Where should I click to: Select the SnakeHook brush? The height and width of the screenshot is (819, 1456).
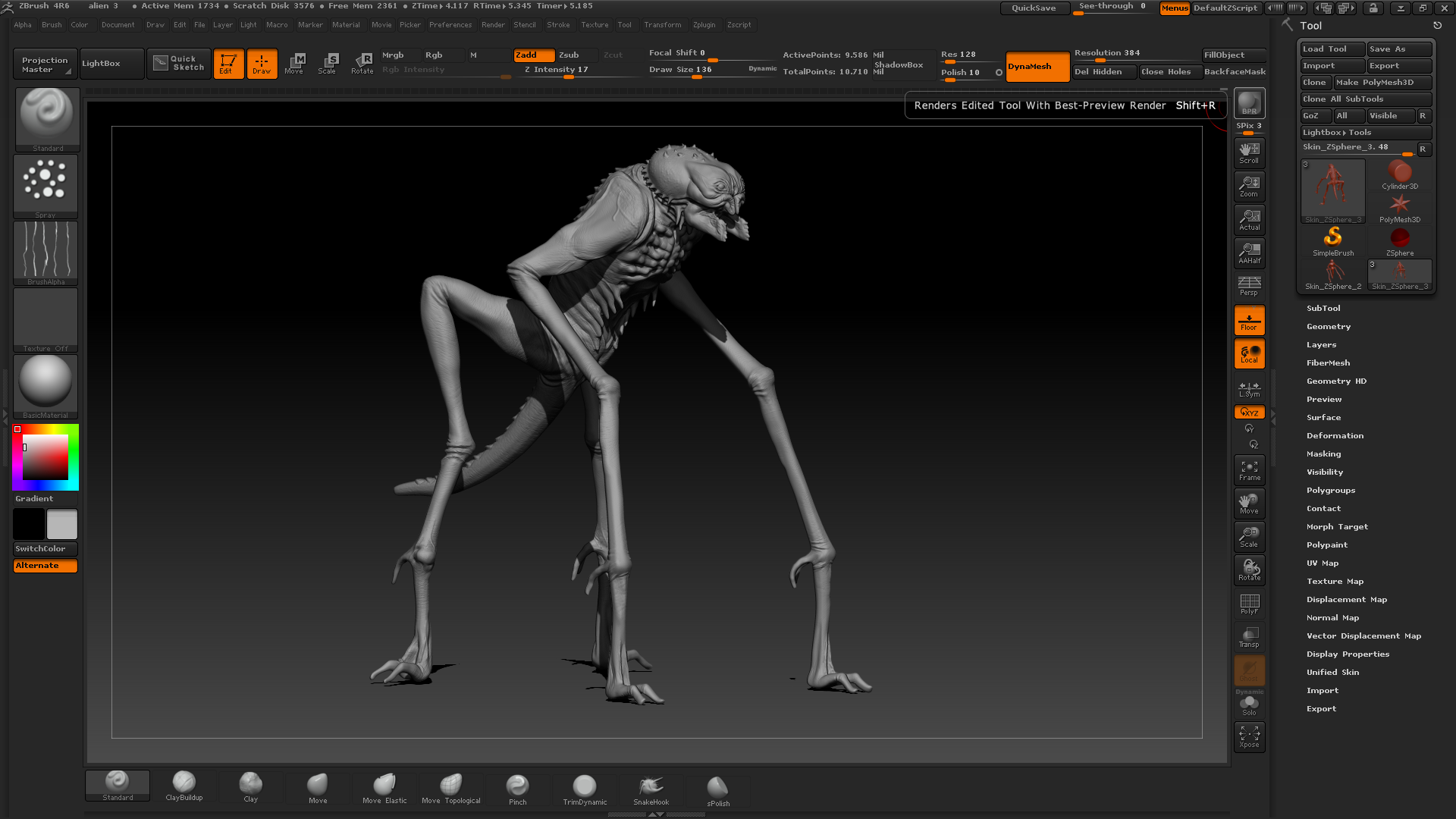point(651,789)
